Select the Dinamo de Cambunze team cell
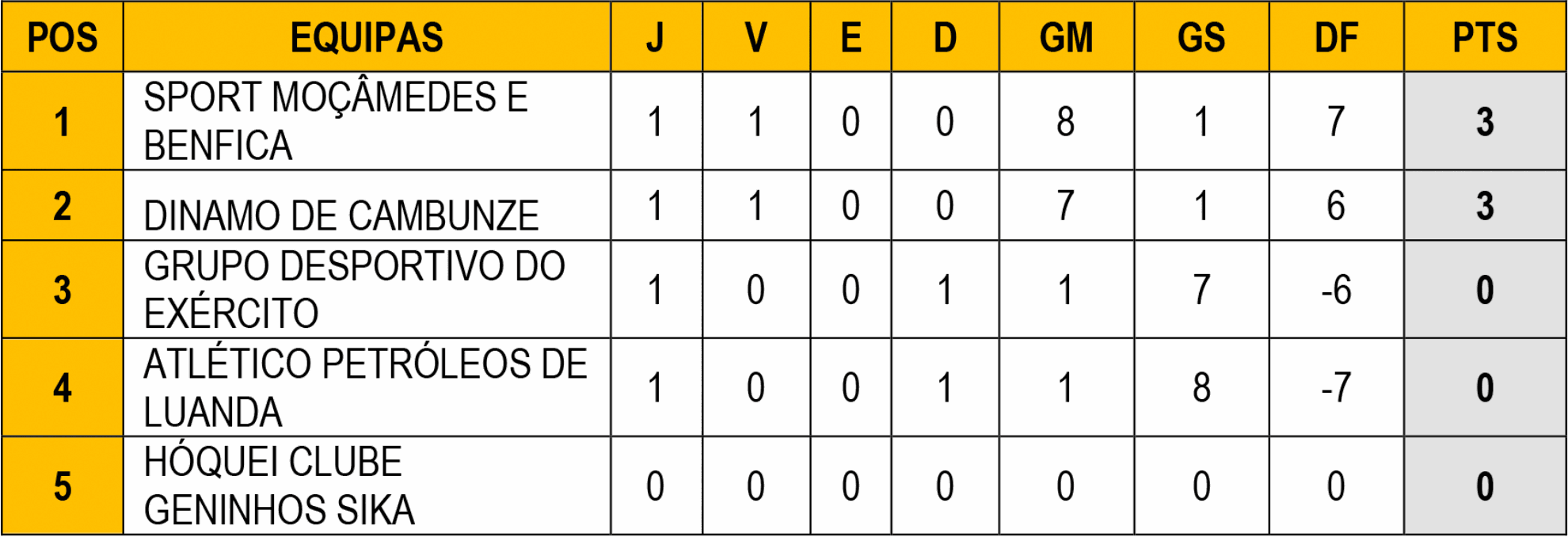Viewport: 1568px width, 537px height. coord(367,206)
